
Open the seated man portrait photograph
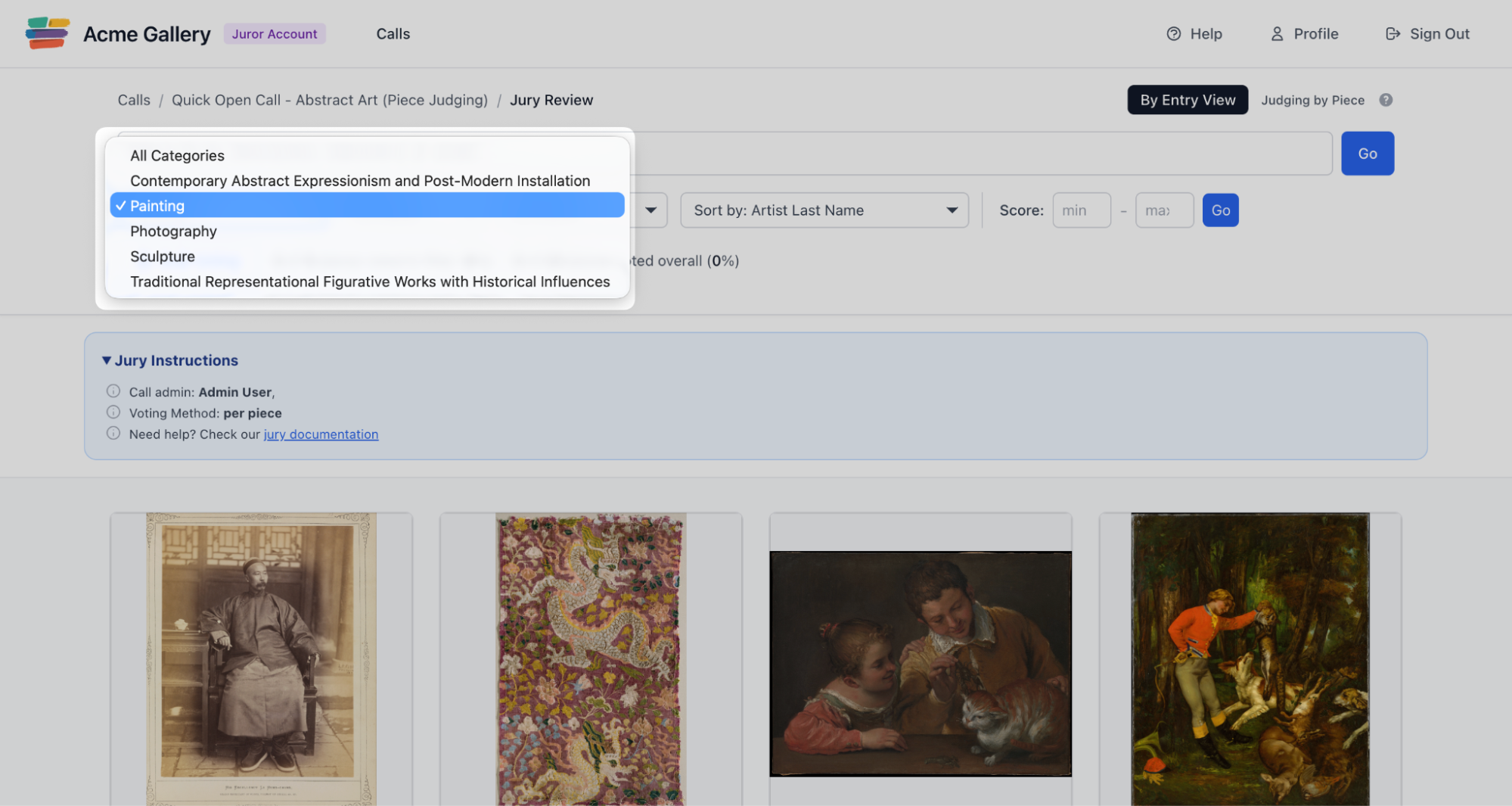(261, 658)
